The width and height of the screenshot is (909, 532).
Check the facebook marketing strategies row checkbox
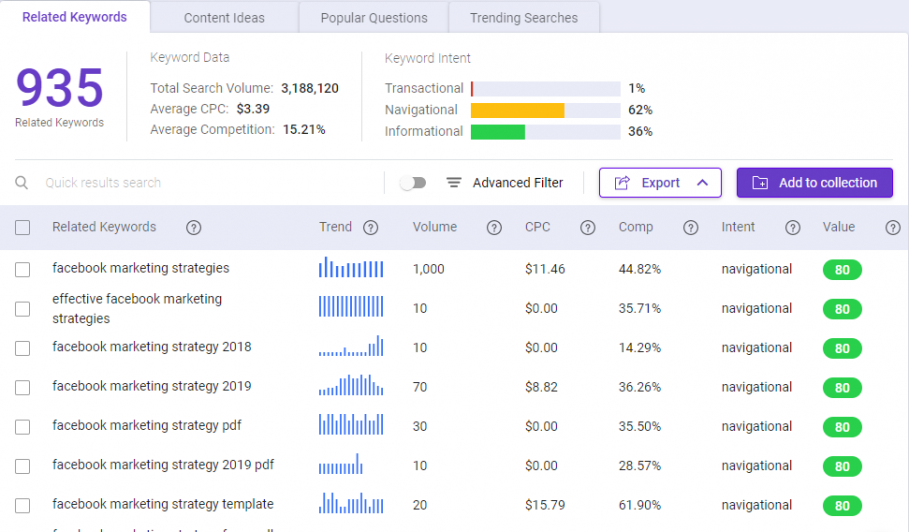23,269
